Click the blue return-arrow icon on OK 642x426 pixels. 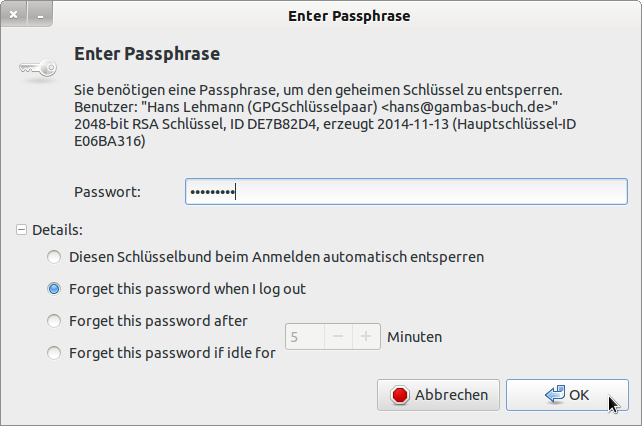tap(555, 395)
